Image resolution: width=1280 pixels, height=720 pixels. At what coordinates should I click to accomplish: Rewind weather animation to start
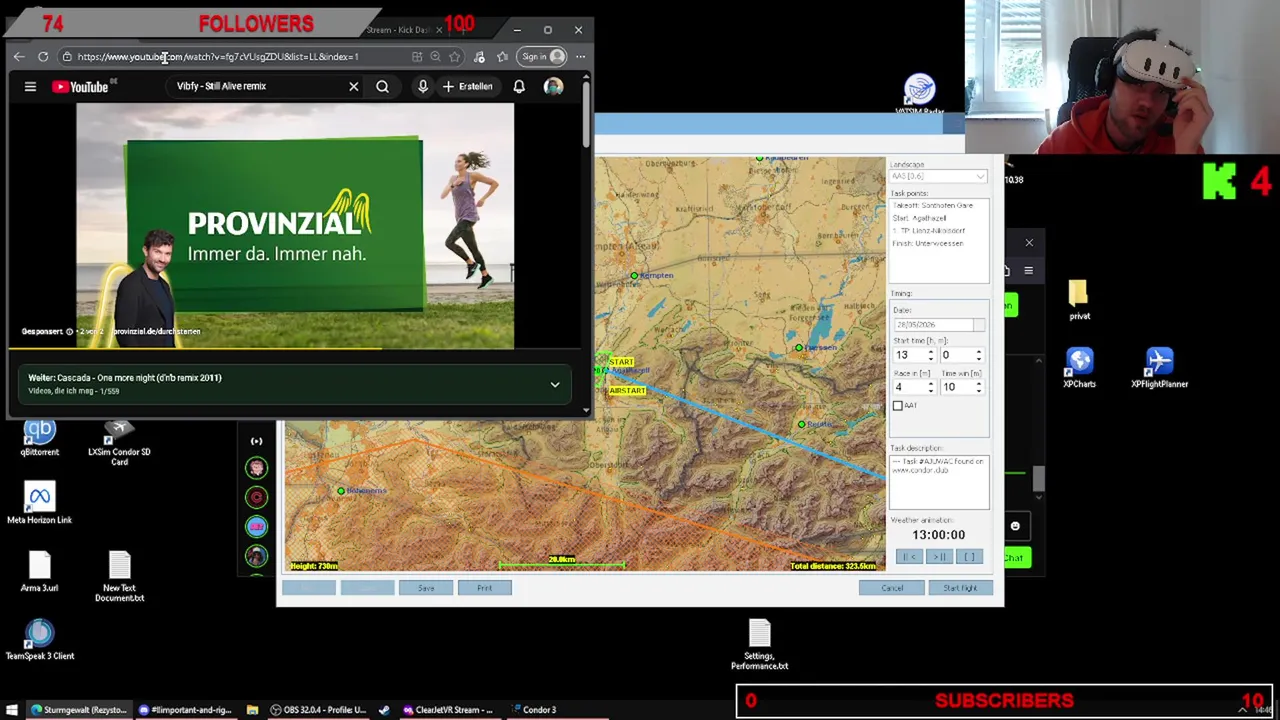pyautogui.click(x=909, y=557)
